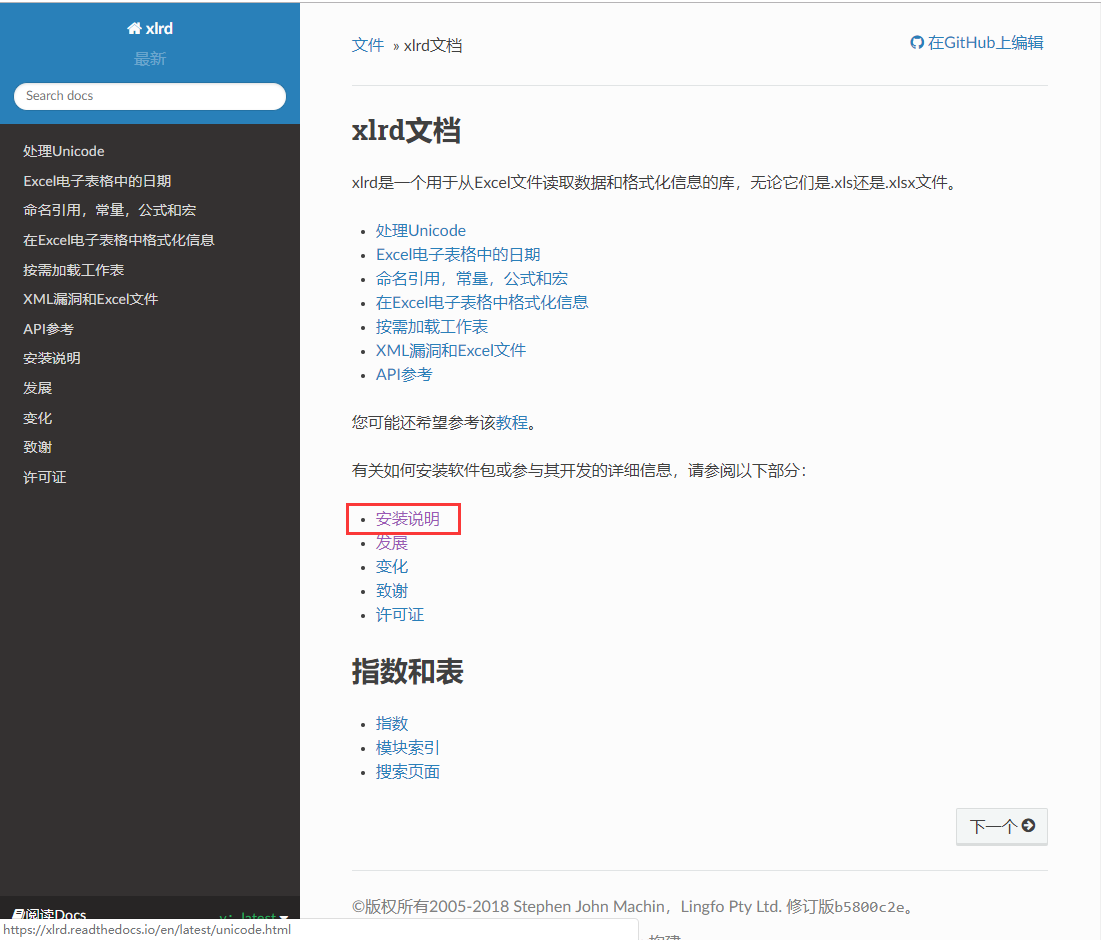Open the 模块索引 link
Screen dimensions: 1101x940
click(x=408, y=748)
